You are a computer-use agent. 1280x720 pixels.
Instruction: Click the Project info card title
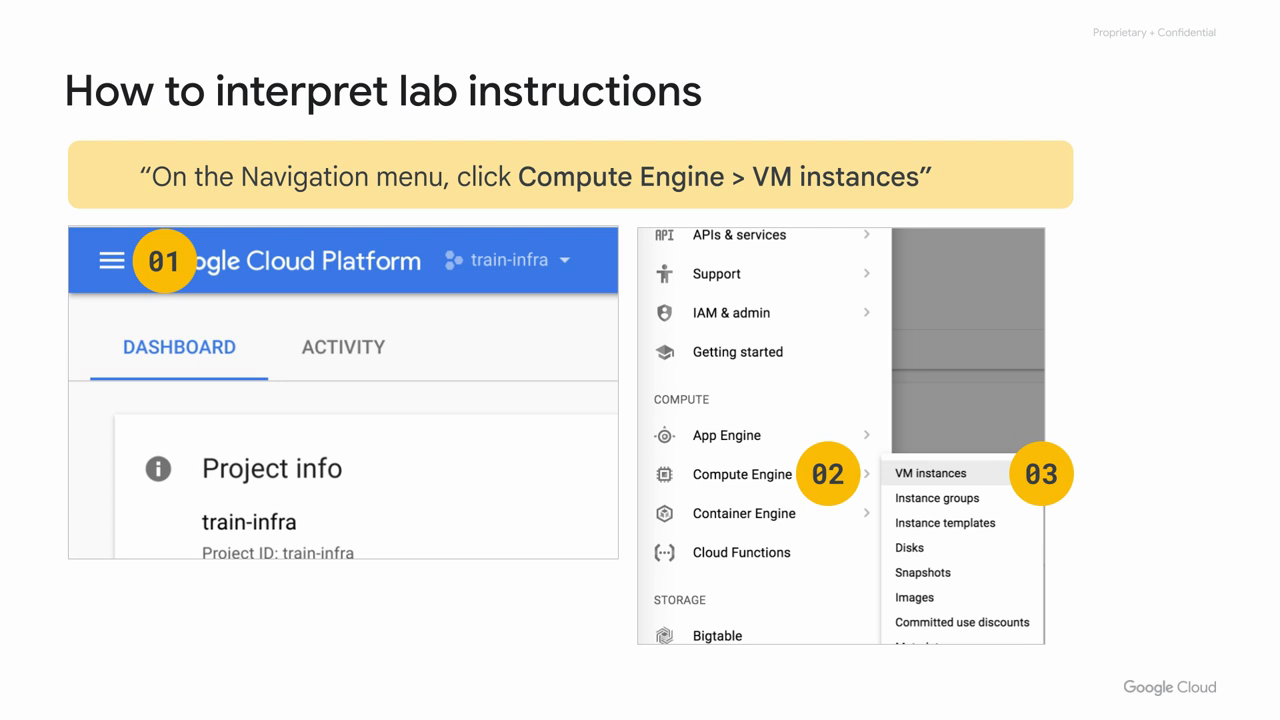tap(272, 468)
